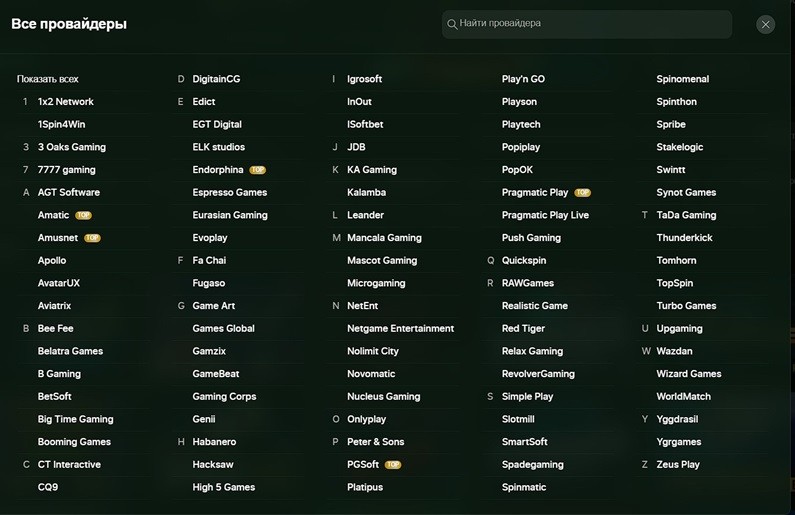Type in the provider search field
This screenshot has width=795, height=515.
(590, 24)
